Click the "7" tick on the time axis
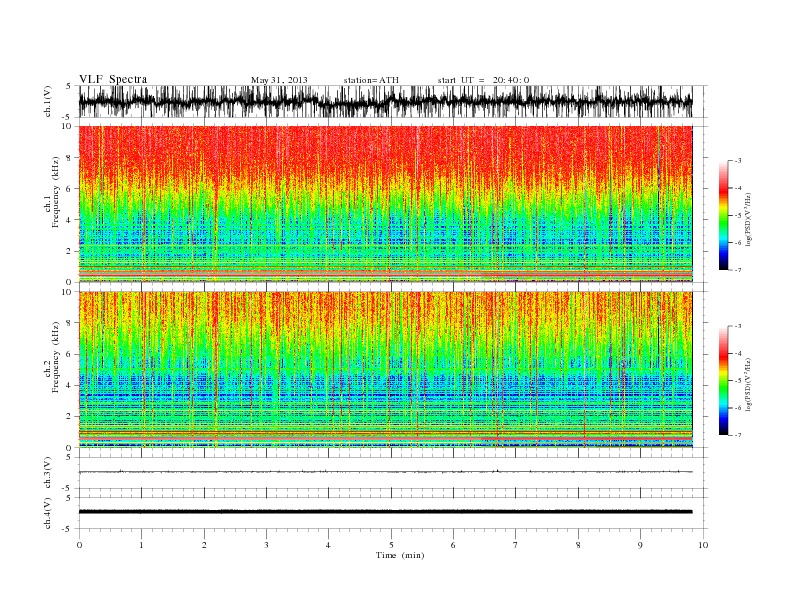The width and height of the screenshot is (792, 612). point(516,545)
